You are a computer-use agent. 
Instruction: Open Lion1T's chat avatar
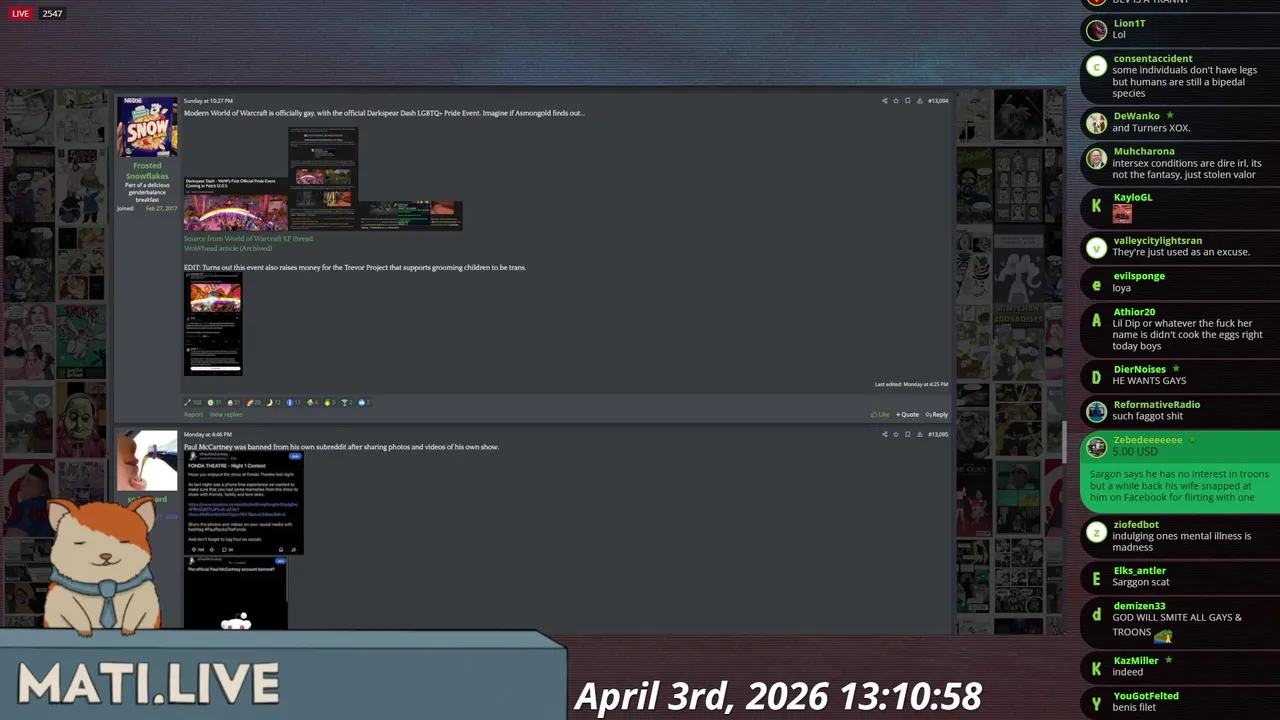(1097, 31)
